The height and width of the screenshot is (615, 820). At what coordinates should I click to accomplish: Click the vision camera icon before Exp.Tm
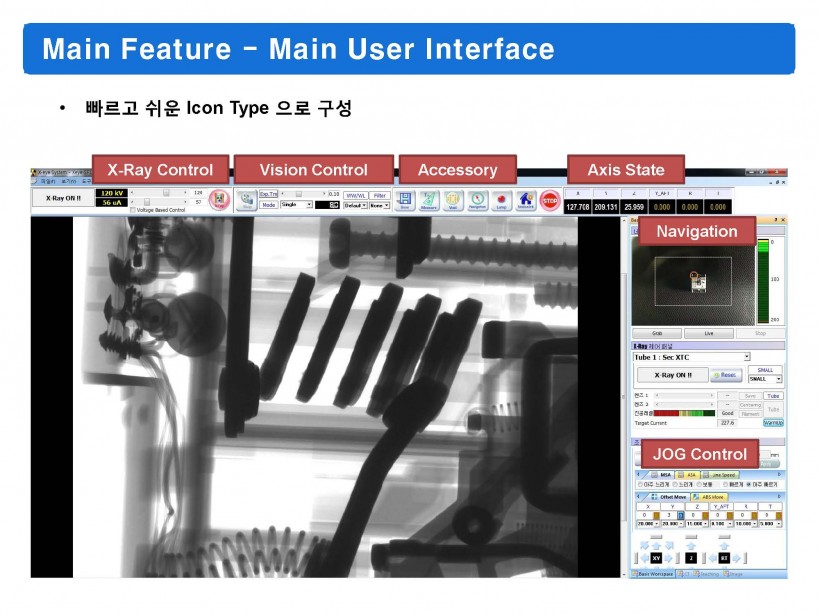coord(247,200)
